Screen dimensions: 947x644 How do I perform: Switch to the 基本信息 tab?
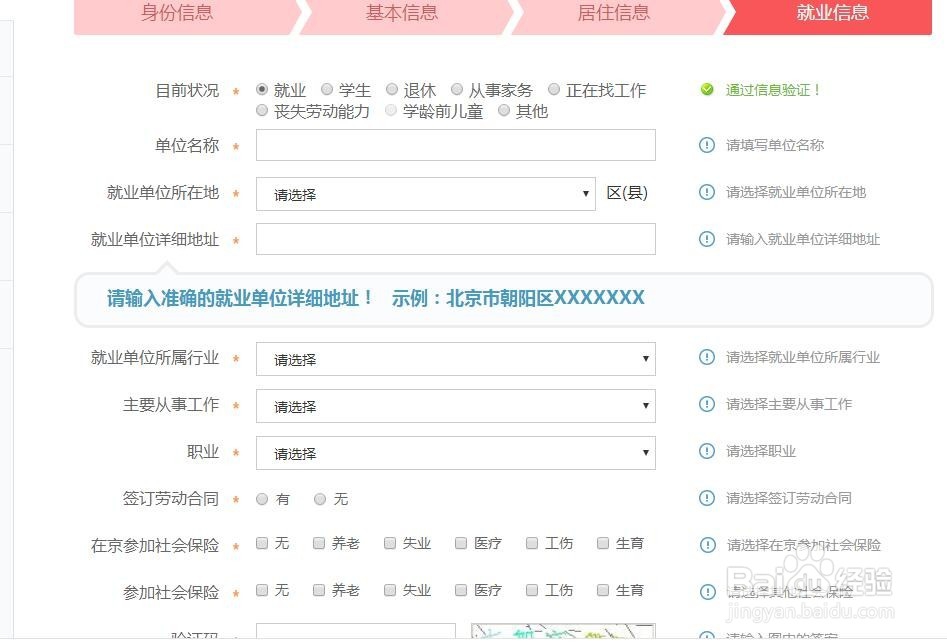(401, 14)
